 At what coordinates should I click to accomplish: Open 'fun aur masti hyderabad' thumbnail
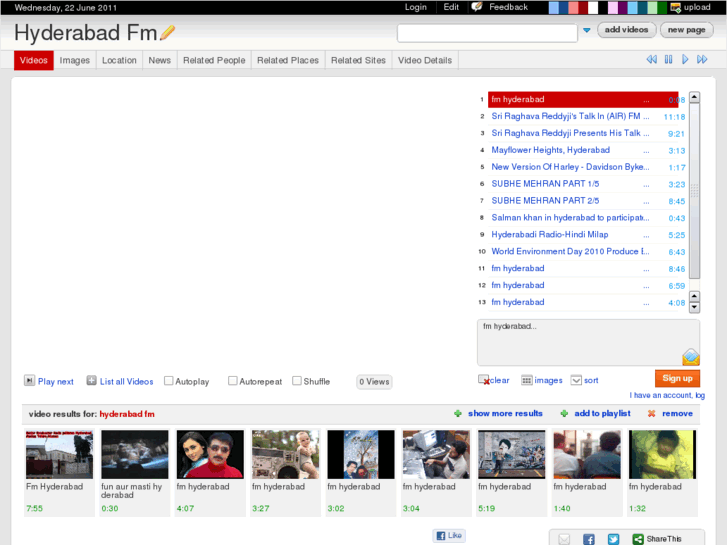135,454
